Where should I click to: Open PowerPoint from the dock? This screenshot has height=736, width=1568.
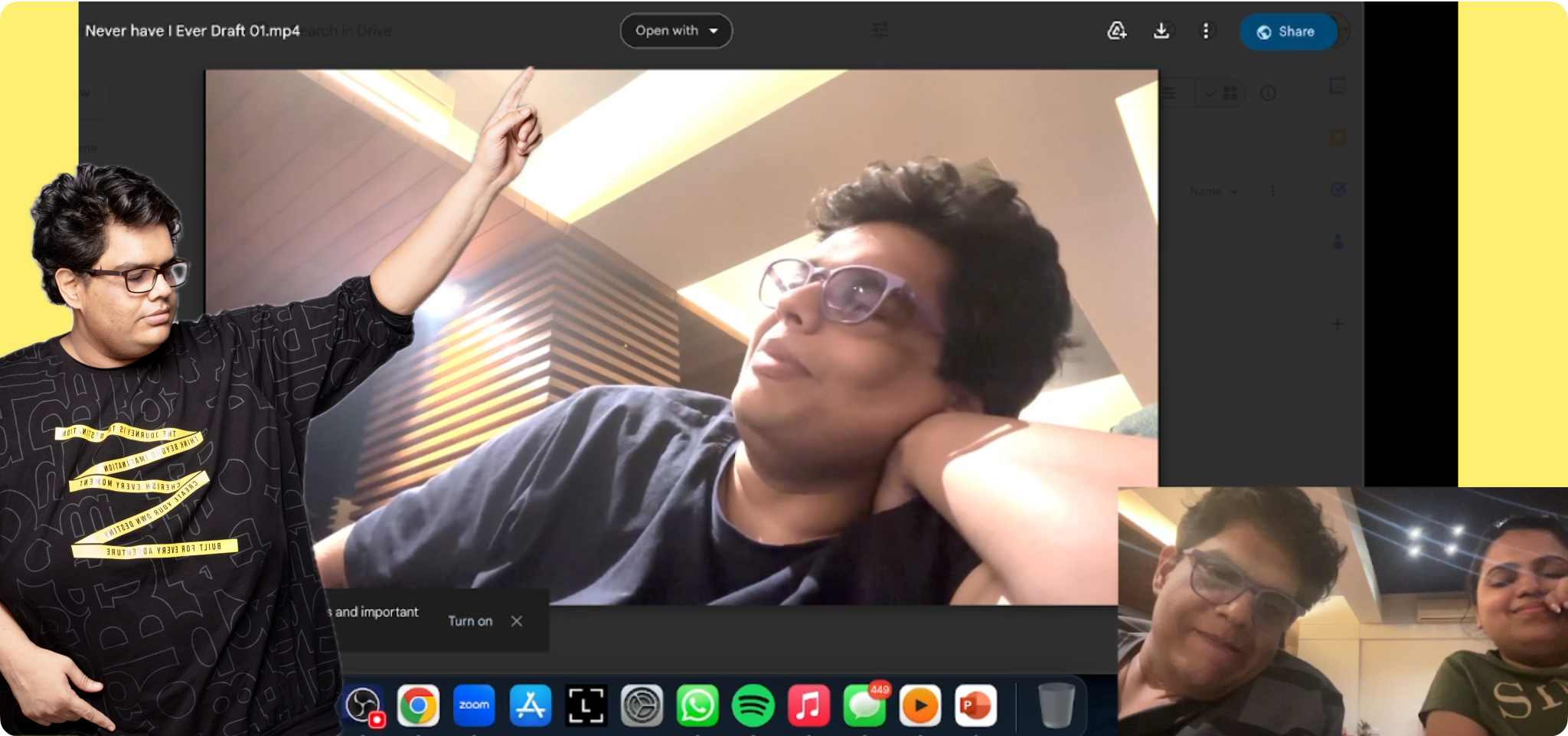[x=976, y=705]
